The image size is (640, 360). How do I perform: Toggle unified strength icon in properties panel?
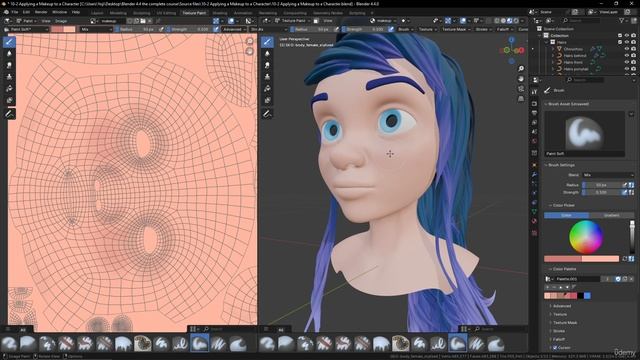pos(631,192)
